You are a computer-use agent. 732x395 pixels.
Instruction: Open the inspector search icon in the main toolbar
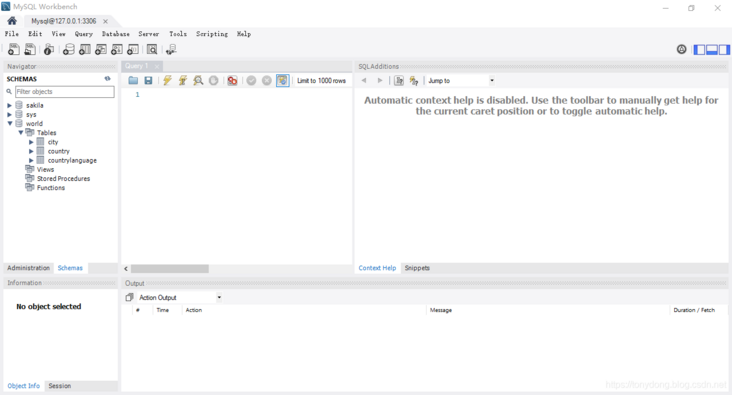[152, 49]
